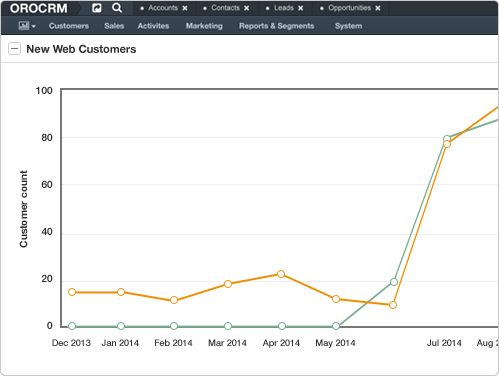
Task: Open the Contacts pinned tab
Action: click(225, 8)
